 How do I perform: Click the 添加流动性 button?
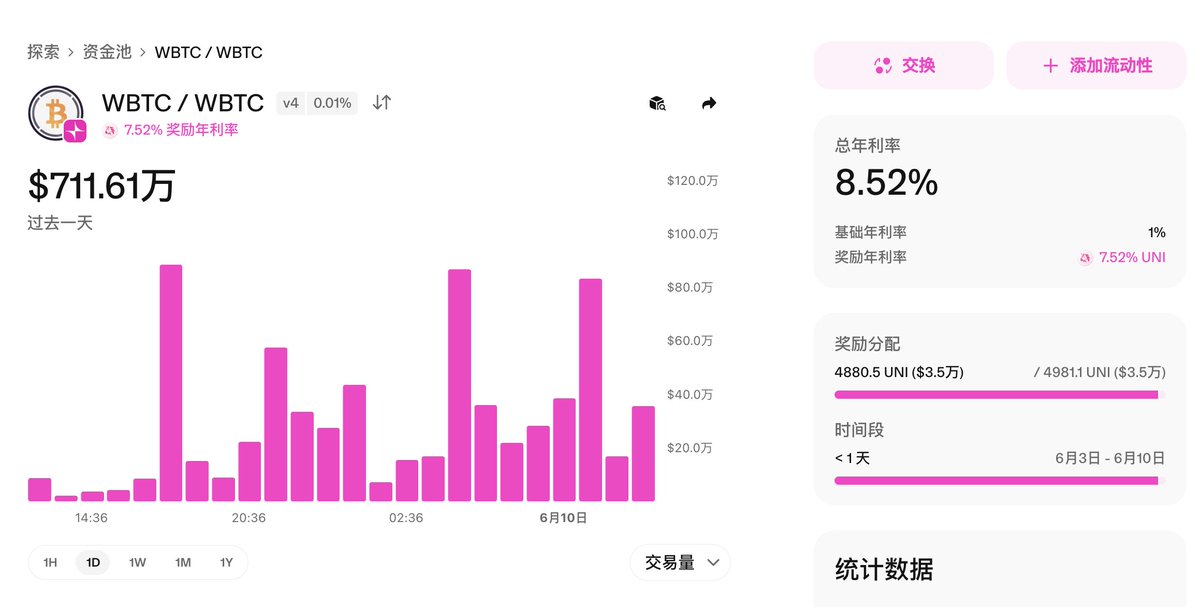1096,66
